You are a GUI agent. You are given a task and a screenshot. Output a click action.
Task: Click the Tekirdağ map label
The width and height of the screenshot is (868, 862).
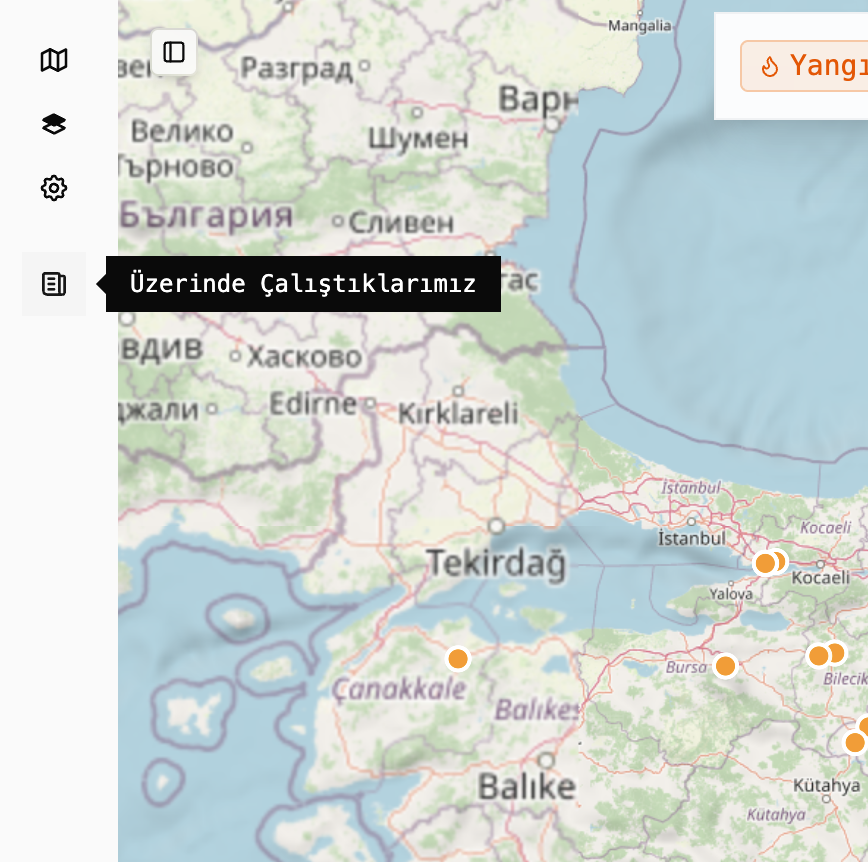point(497,564)
